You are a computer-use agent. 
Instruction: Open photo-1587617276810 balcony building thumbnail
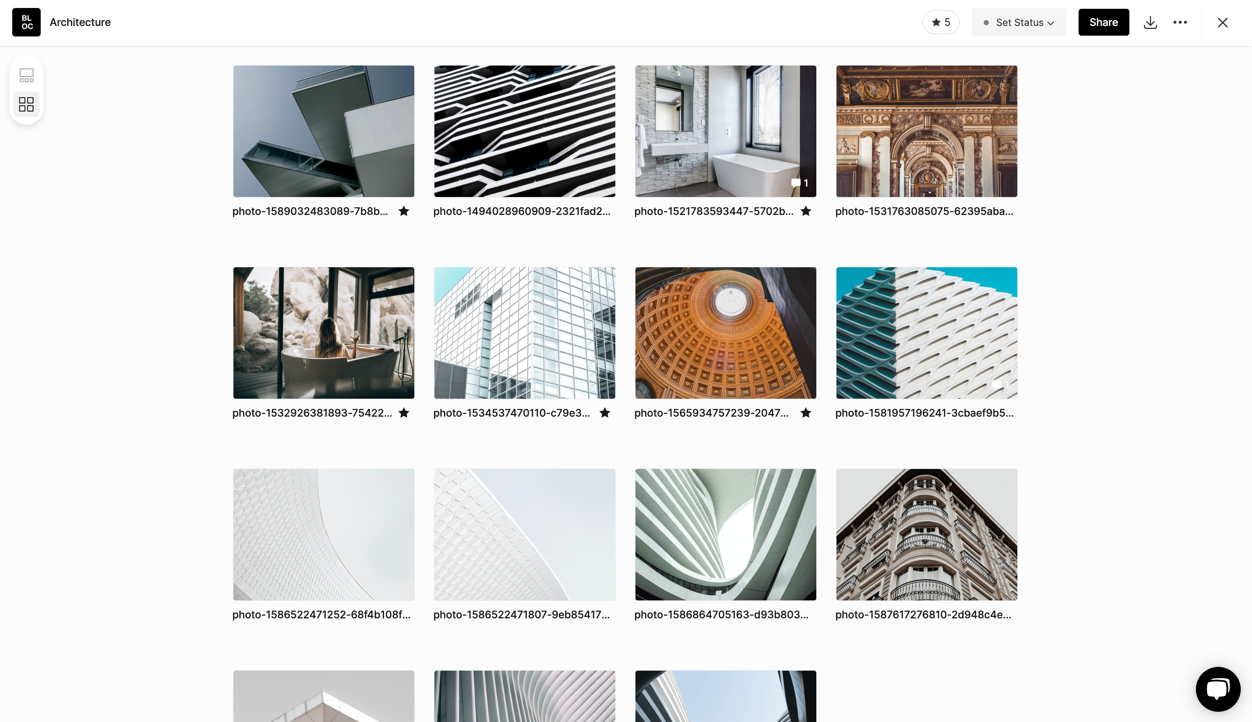tap(926, 534)
